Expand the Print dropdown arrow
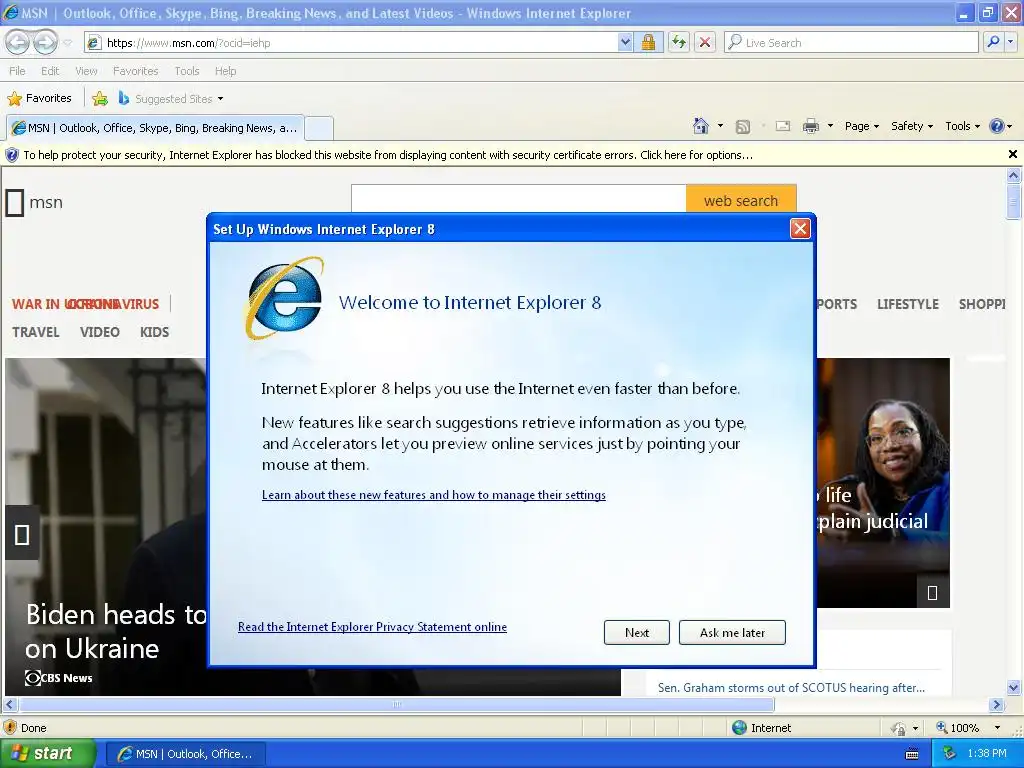 click(830, 126)
